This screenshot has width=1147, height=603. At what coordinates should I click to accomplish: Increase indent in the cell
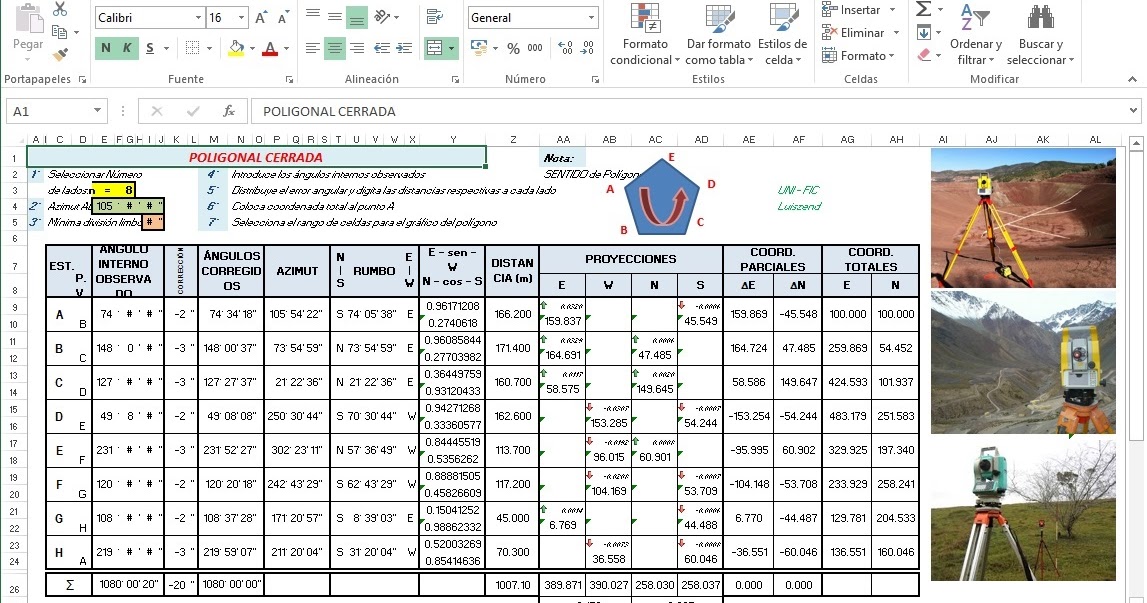[404, 48]
